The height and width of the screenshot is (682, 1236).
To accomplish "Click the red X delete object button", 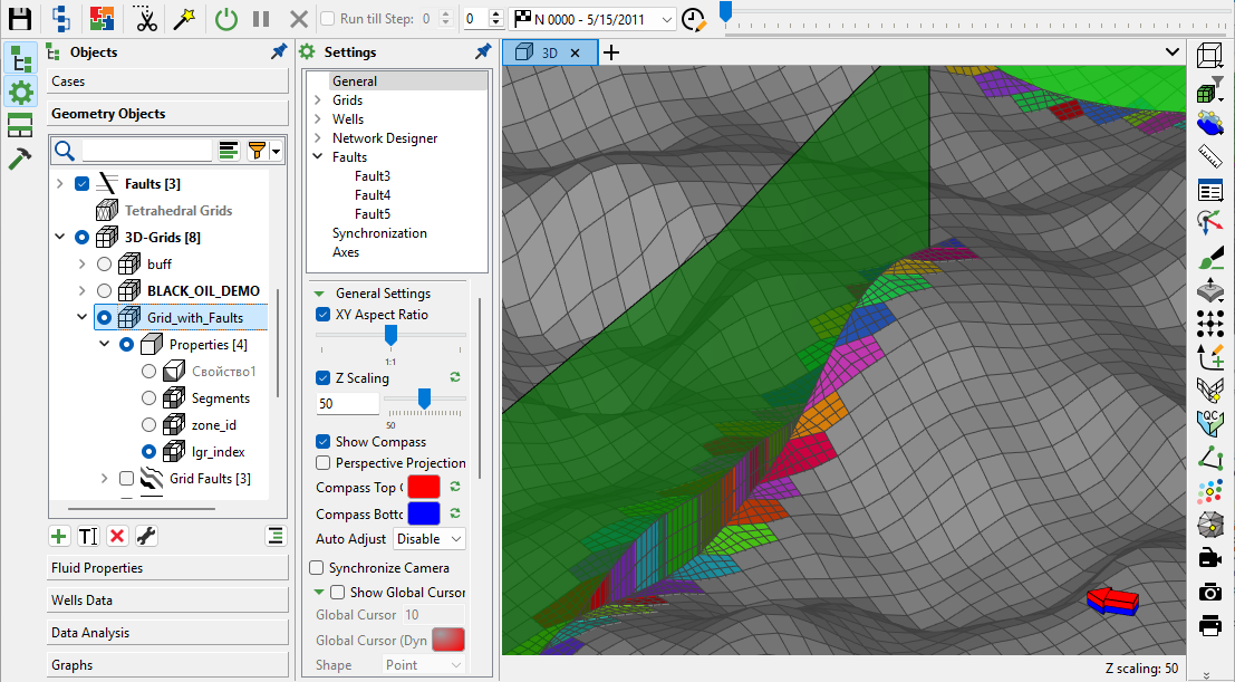I will [x=117, y=536].
